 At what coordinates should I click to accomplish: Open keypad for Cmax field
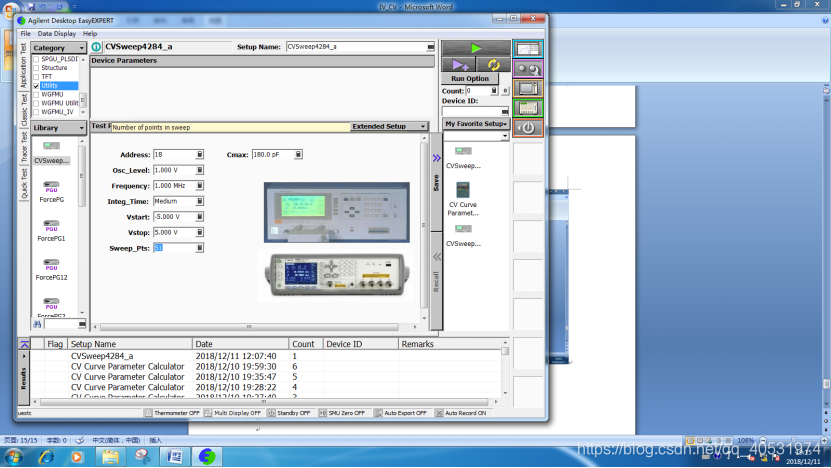298,155
